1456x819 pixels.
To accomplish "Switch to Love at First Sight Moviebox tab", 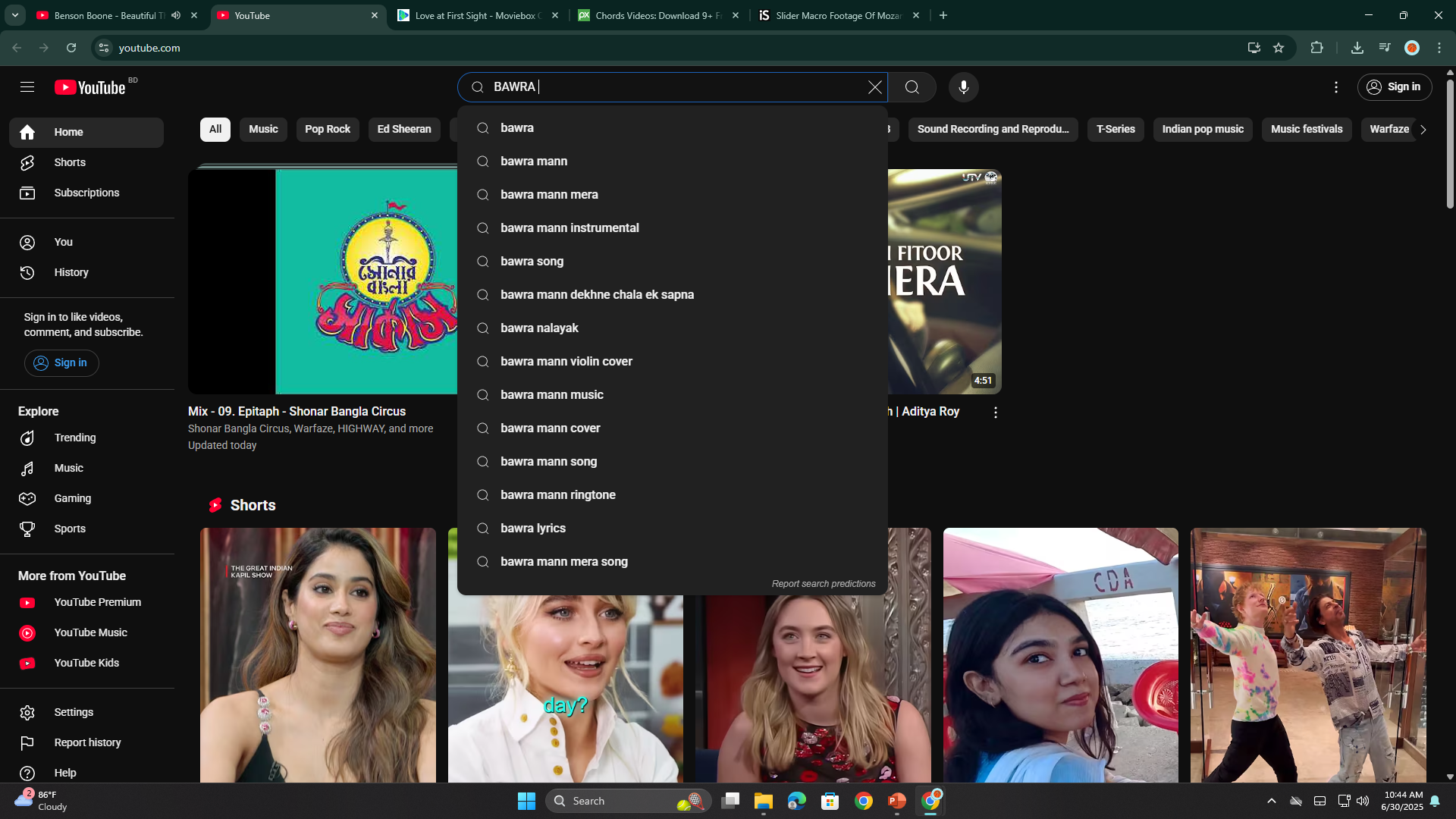I will point(478,15).
